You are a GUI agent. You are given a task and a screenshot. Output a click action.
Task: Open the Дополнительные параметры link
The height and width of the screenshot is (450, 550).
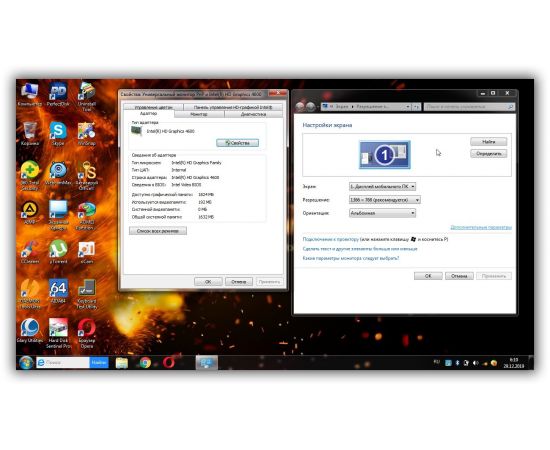click(481, 227)
